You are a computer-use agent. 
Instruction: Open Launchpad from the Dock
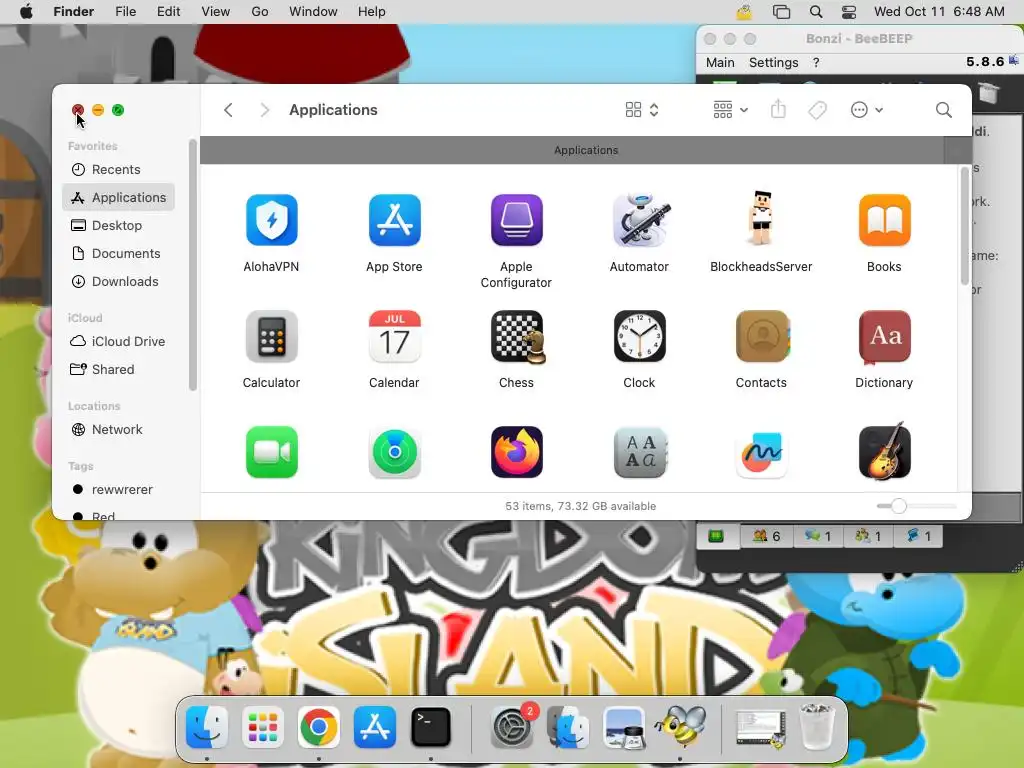(x=263, y=727)
